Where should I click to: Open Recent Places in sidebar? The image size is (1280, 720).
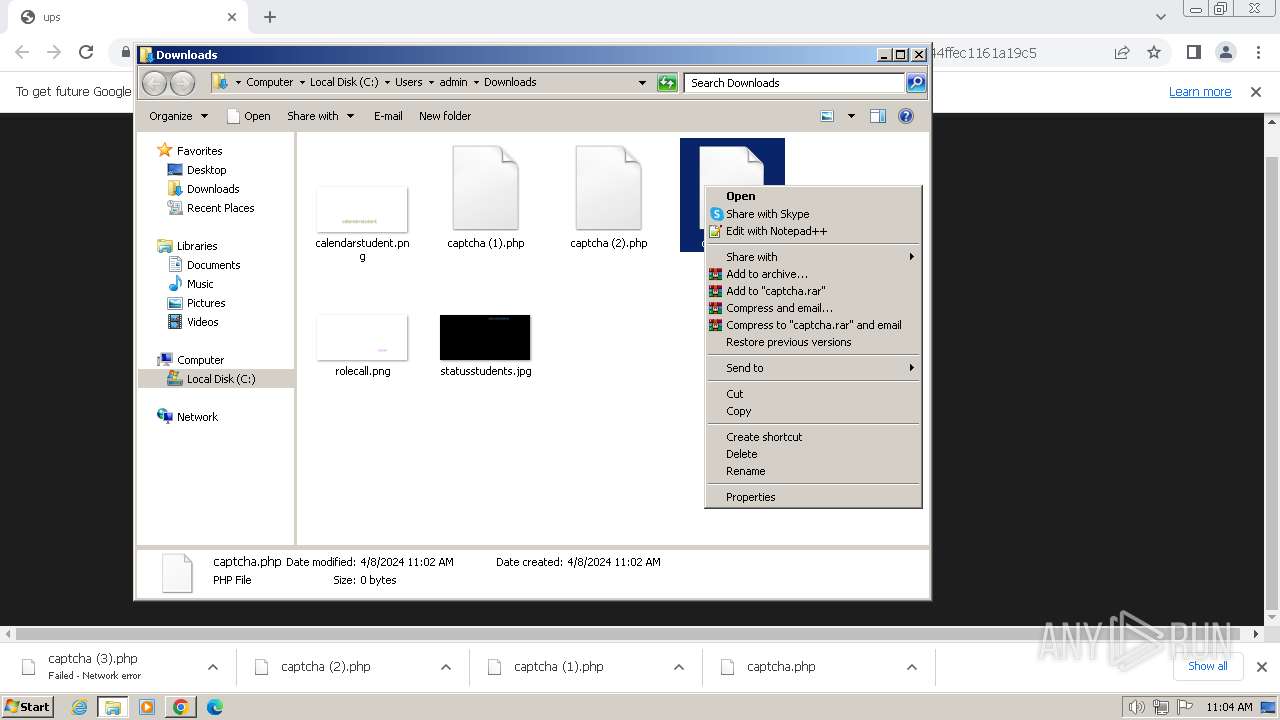[220, 208]
